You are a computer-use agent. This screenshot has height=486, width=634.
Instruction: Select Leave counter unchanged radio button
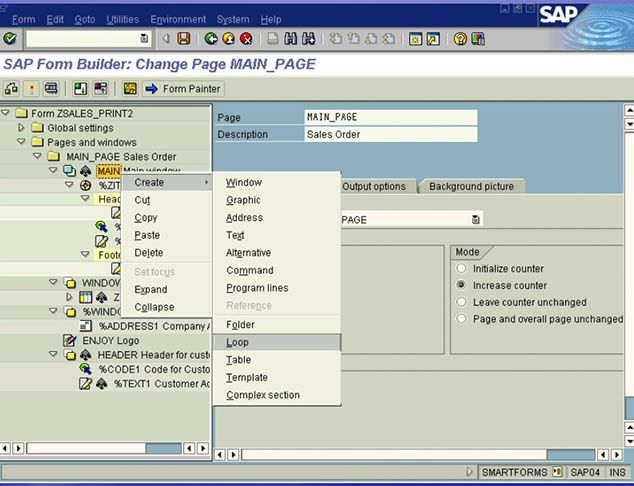coord(461,302)
